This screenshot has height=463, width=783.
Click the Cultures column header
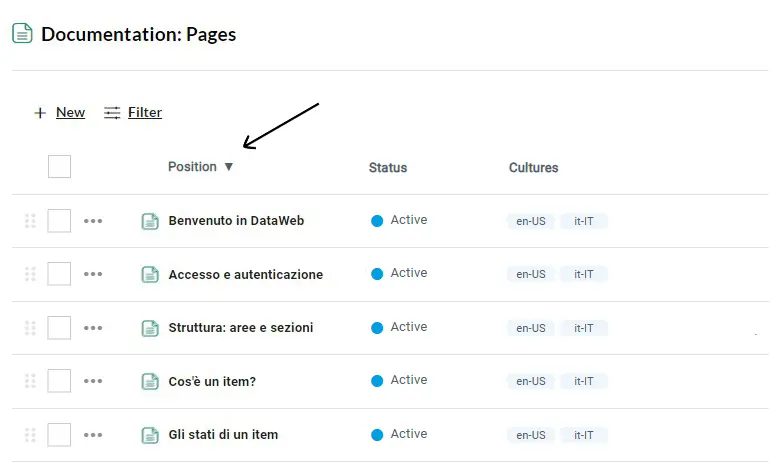[533, 168]
